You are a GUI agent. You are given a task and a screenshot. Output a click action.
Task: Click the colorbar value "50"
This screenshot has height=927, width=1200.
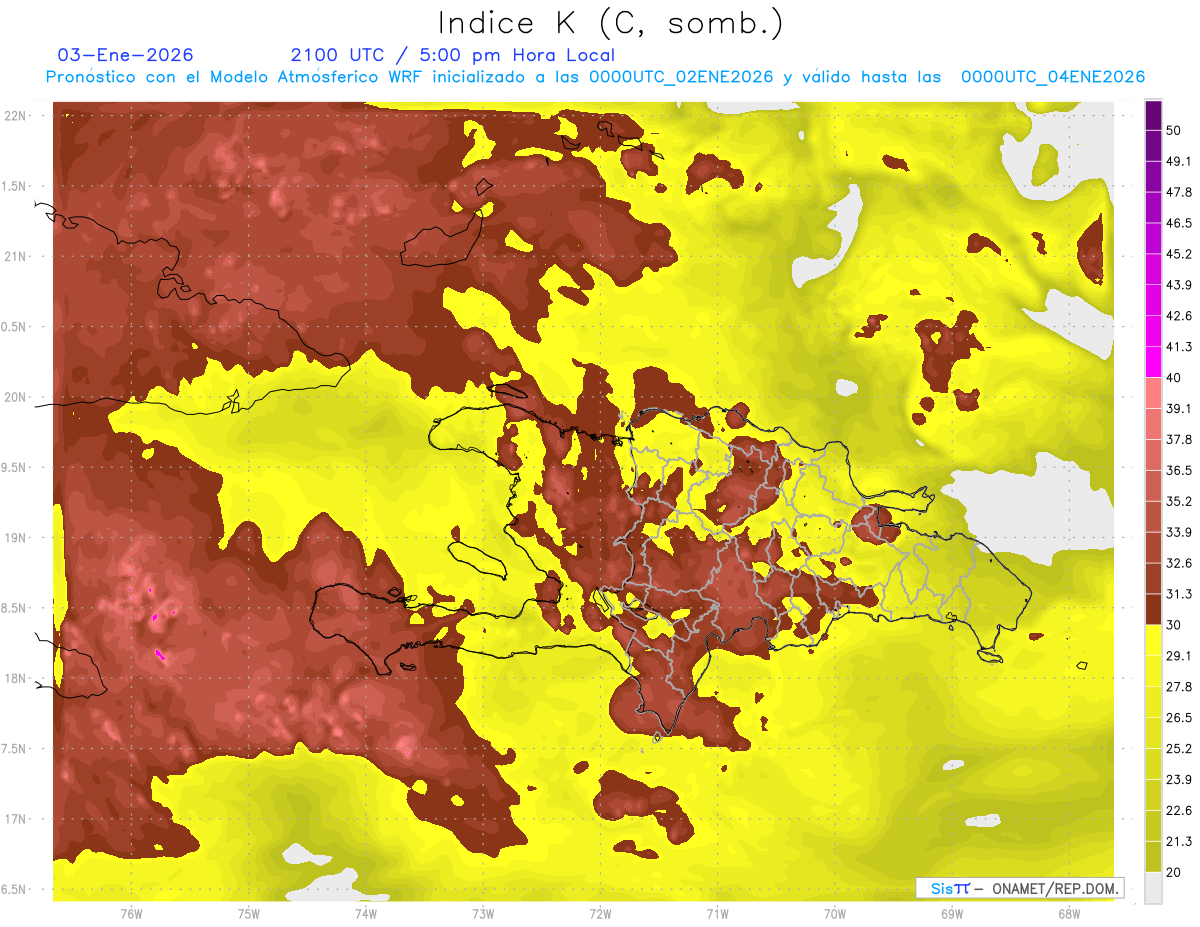(1175, 130)
